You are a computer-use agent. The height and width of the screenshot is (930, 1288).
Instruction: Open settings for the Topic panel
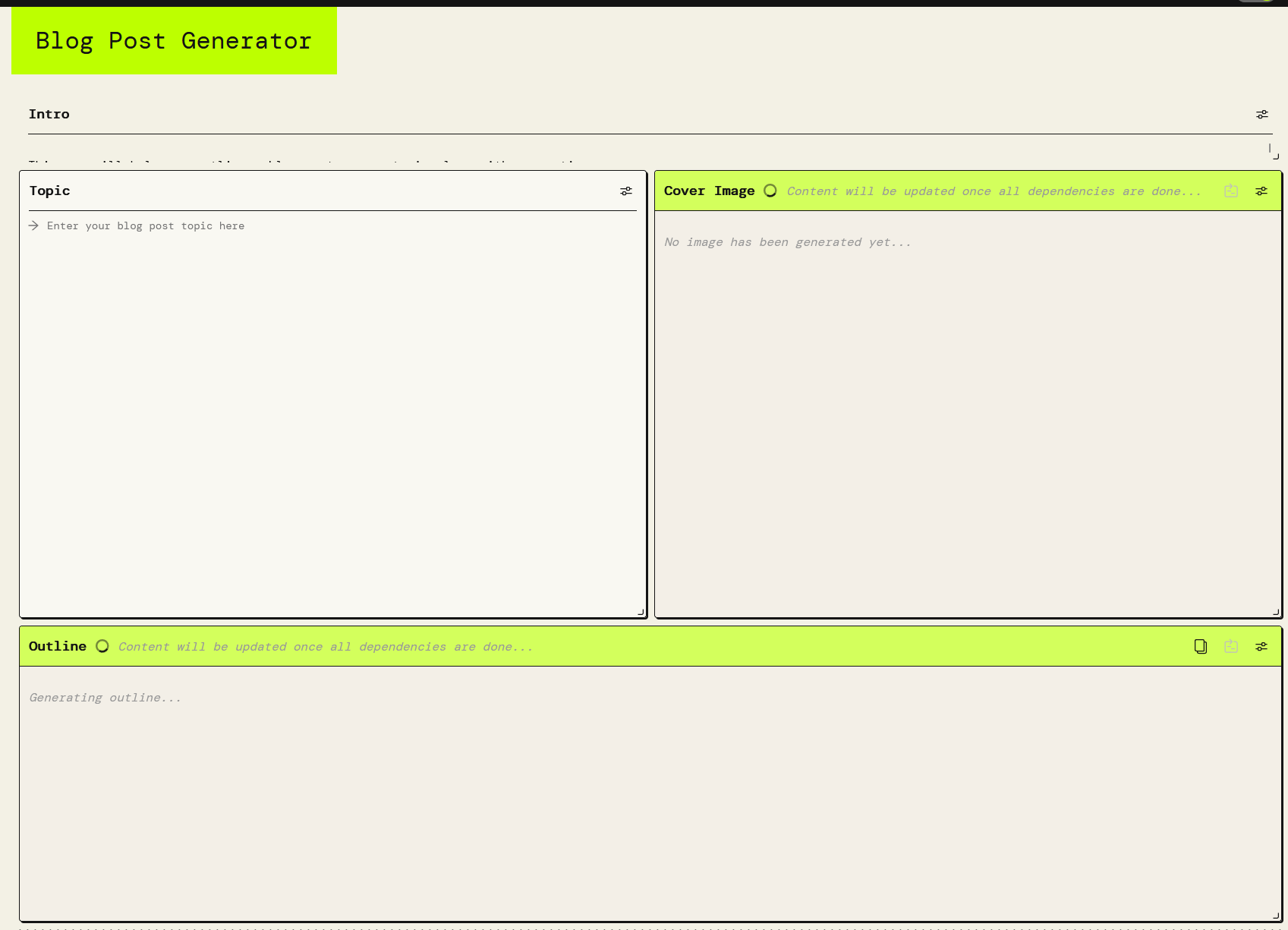coord(625,191)
